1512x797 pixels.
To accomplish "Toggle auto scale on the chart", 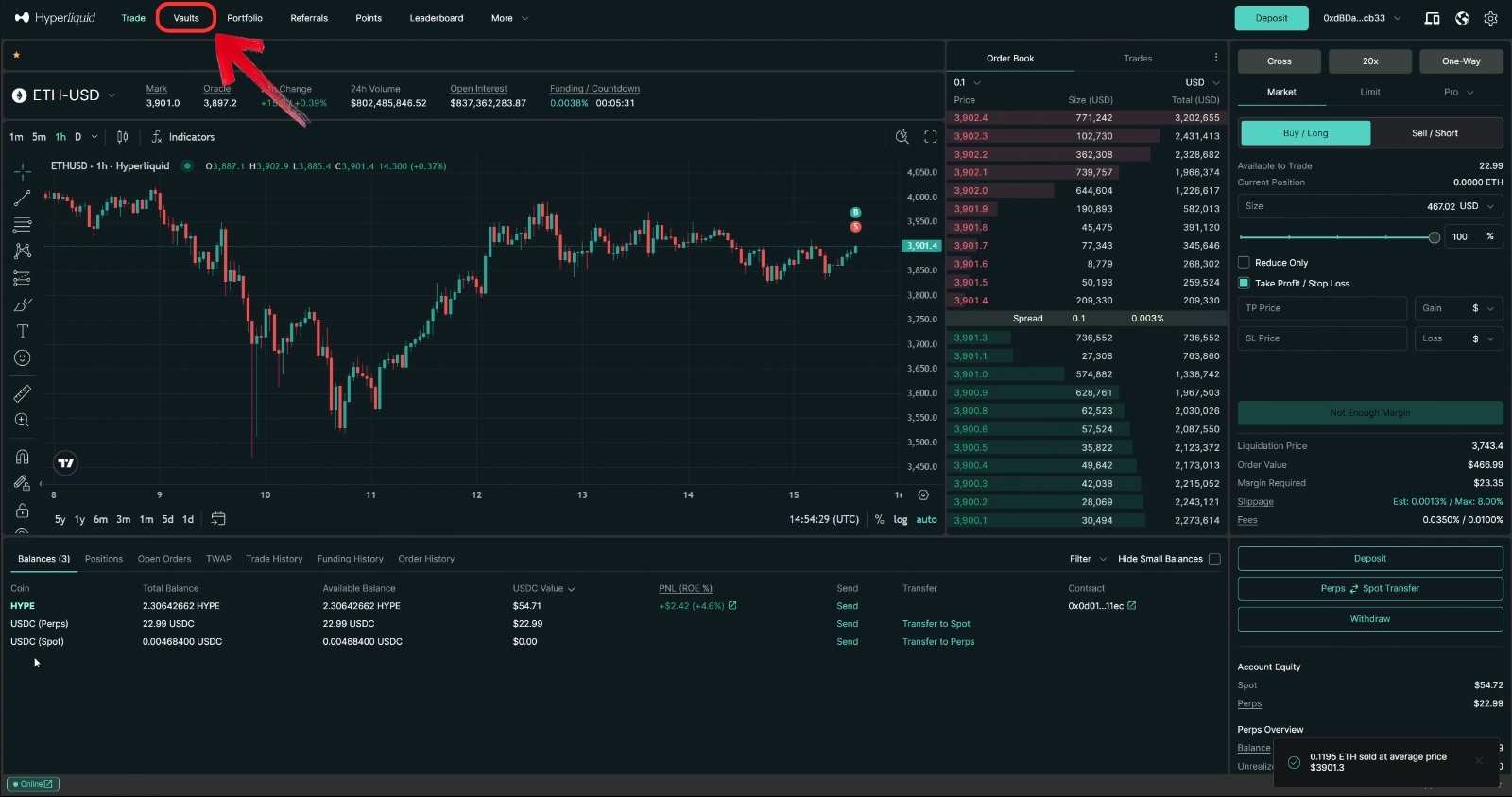I will [927, 520].
